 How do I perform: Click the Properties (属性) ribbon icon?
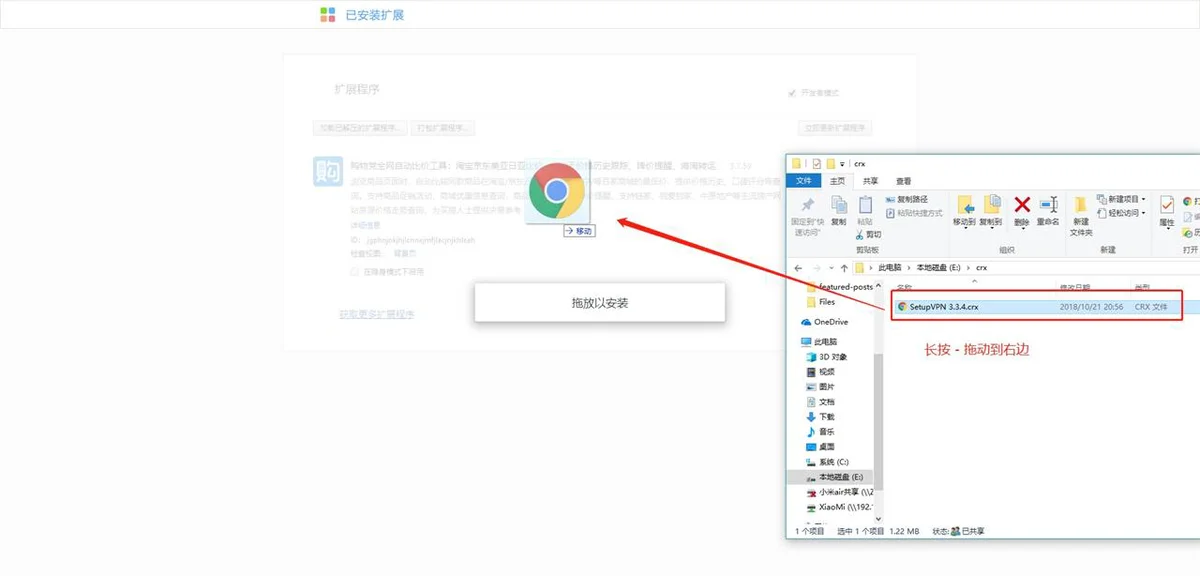tap(1167, 204)
